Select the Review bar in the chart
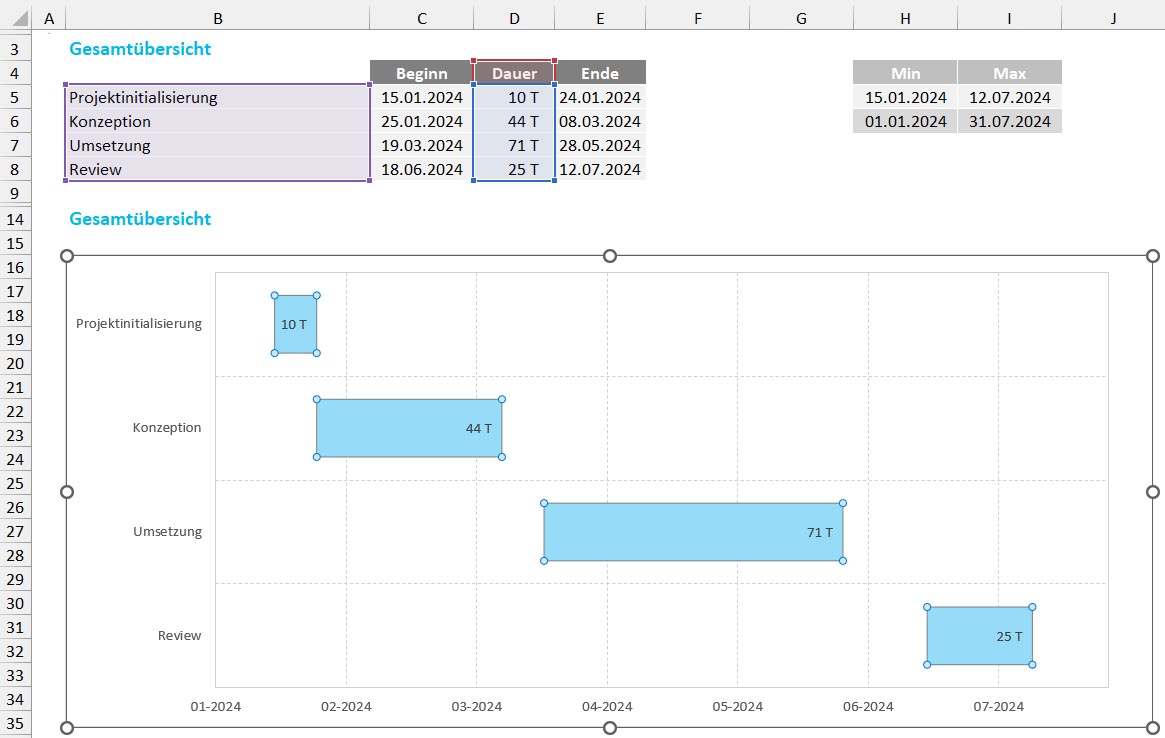Image resolution: width=1165 pixels, height=738 pixels. coord(979,636)
